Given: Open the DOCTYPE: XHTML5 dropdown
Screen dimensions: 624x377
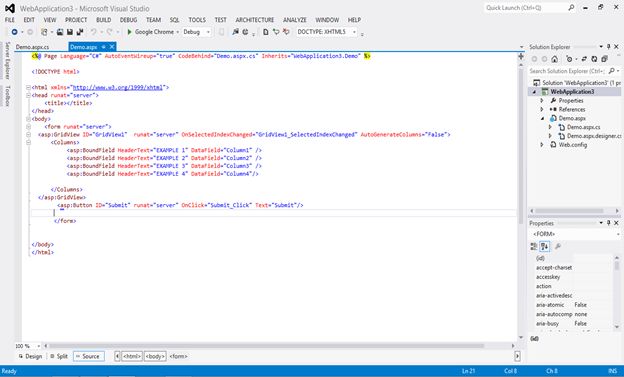Looking at the screenshot, I should [x=326, y=32].
